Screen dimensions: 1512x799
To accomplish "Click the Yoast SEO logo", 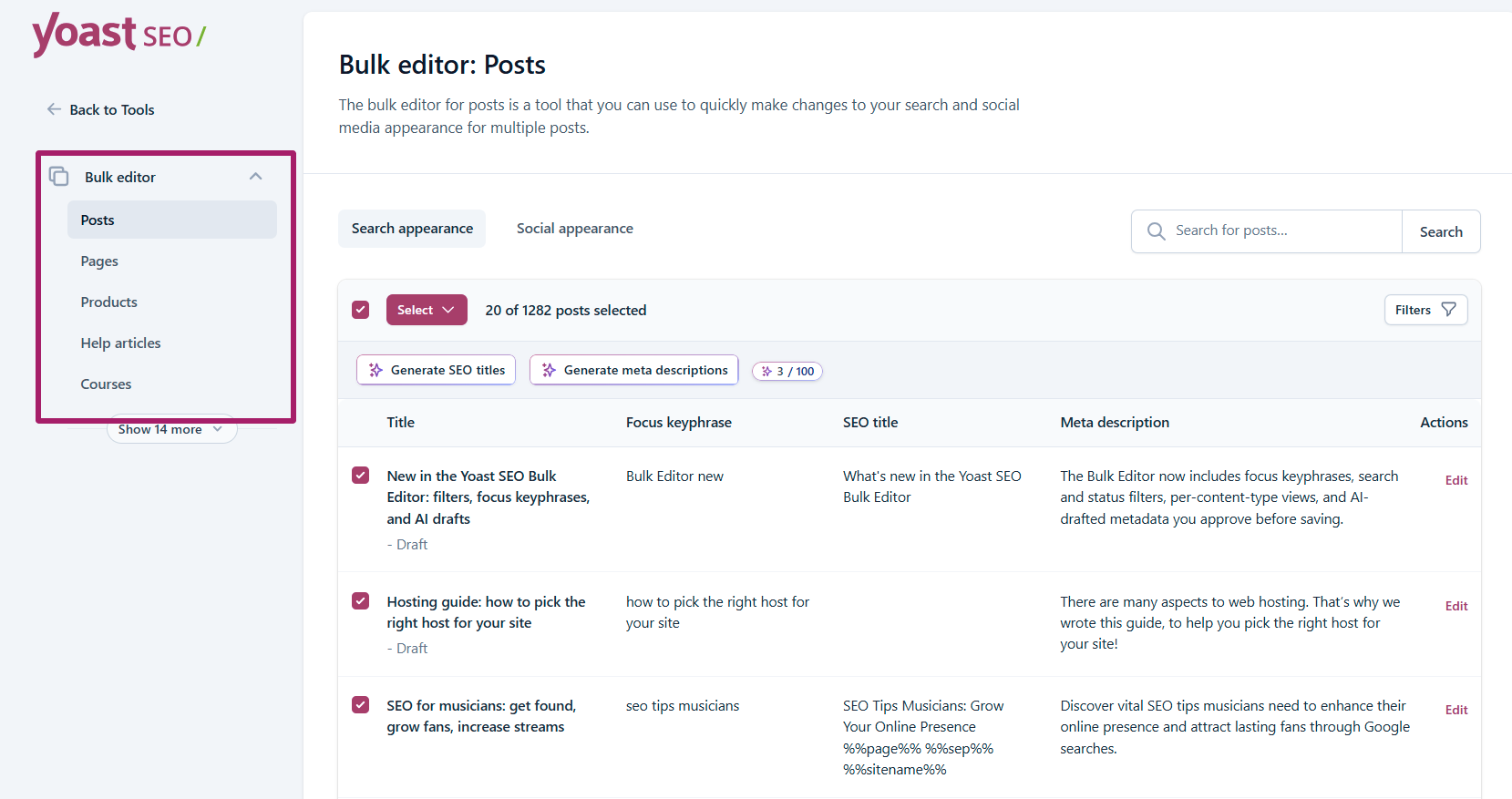I will pyautogui.click(x=119, y=35).
